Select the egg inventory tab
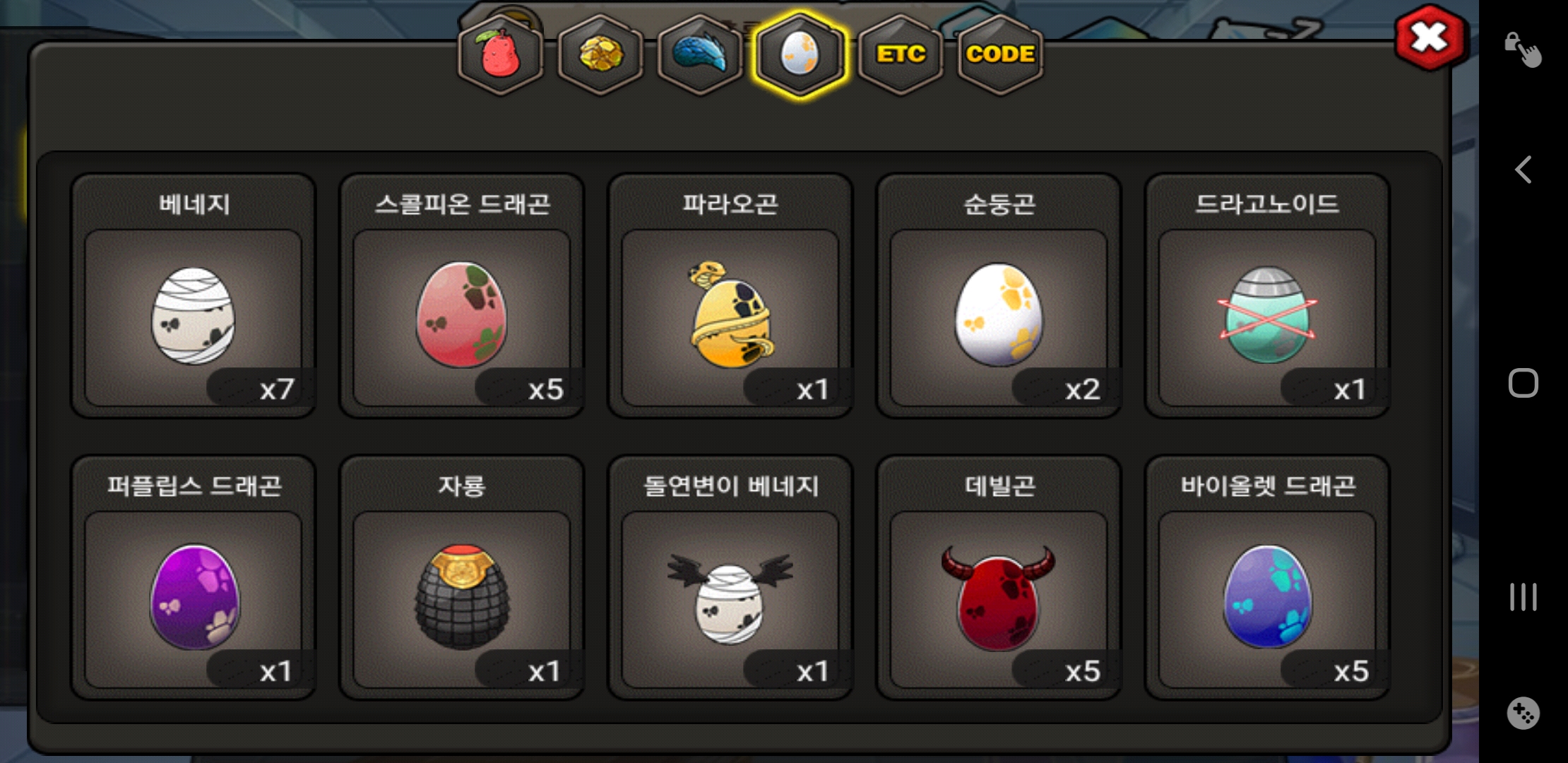 pos(800,55)
